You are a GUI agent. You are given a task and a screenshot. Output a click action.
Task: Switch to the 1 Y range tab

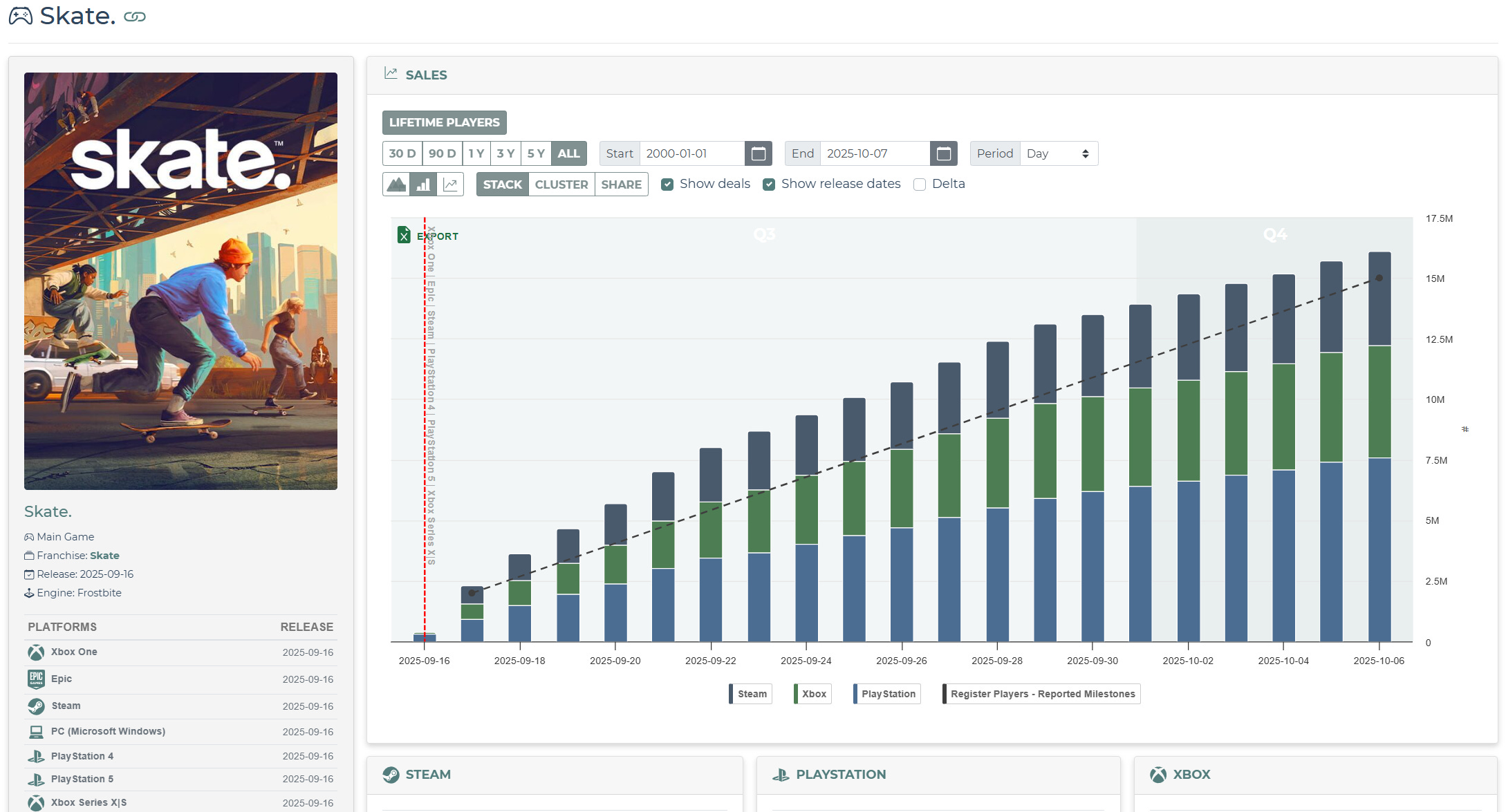476,153
